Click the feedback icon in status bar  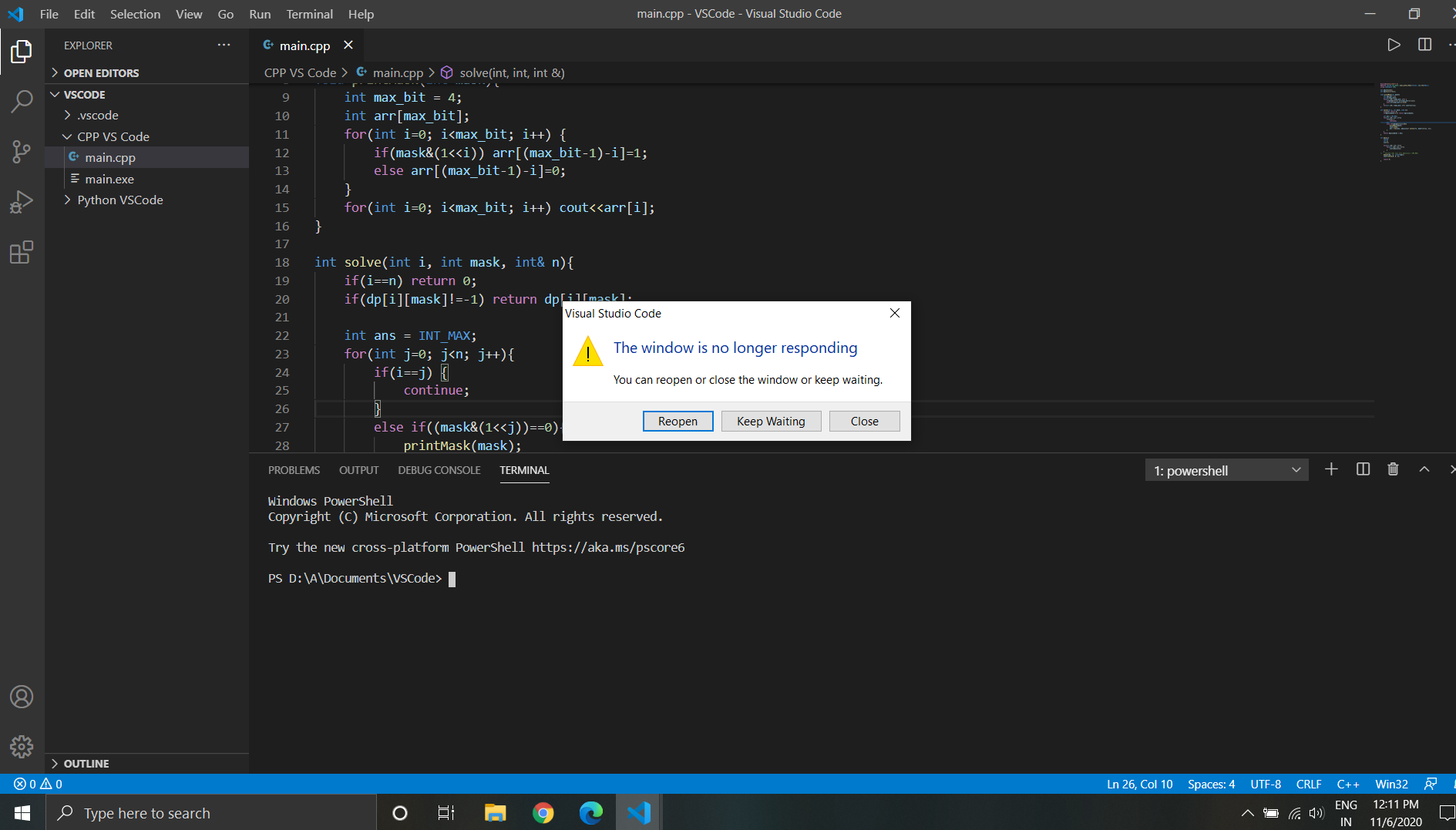click(1431, 784)
